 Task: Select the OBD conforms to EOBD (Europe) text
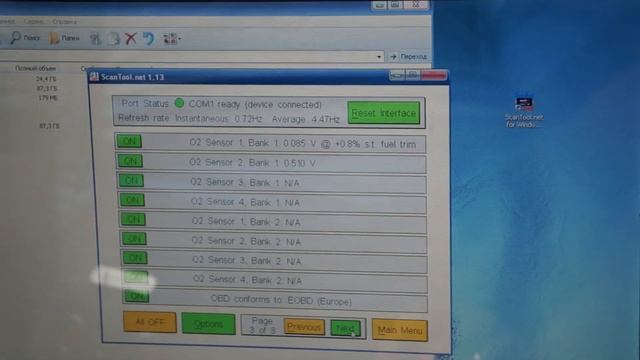(x=281, y=300)
